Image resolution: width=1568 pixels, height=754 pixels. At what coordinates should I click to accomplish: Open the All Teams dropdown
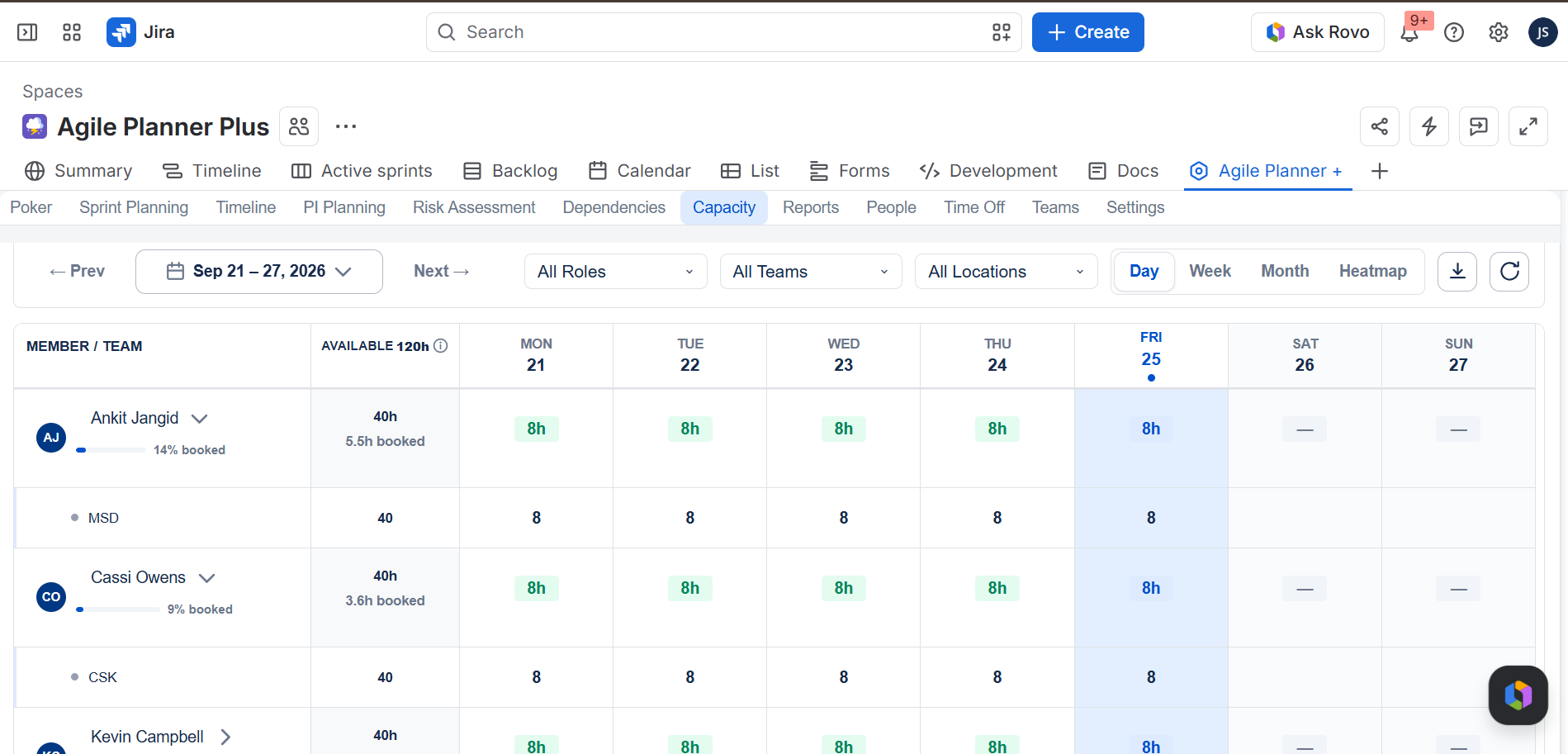tap(811, 272)
